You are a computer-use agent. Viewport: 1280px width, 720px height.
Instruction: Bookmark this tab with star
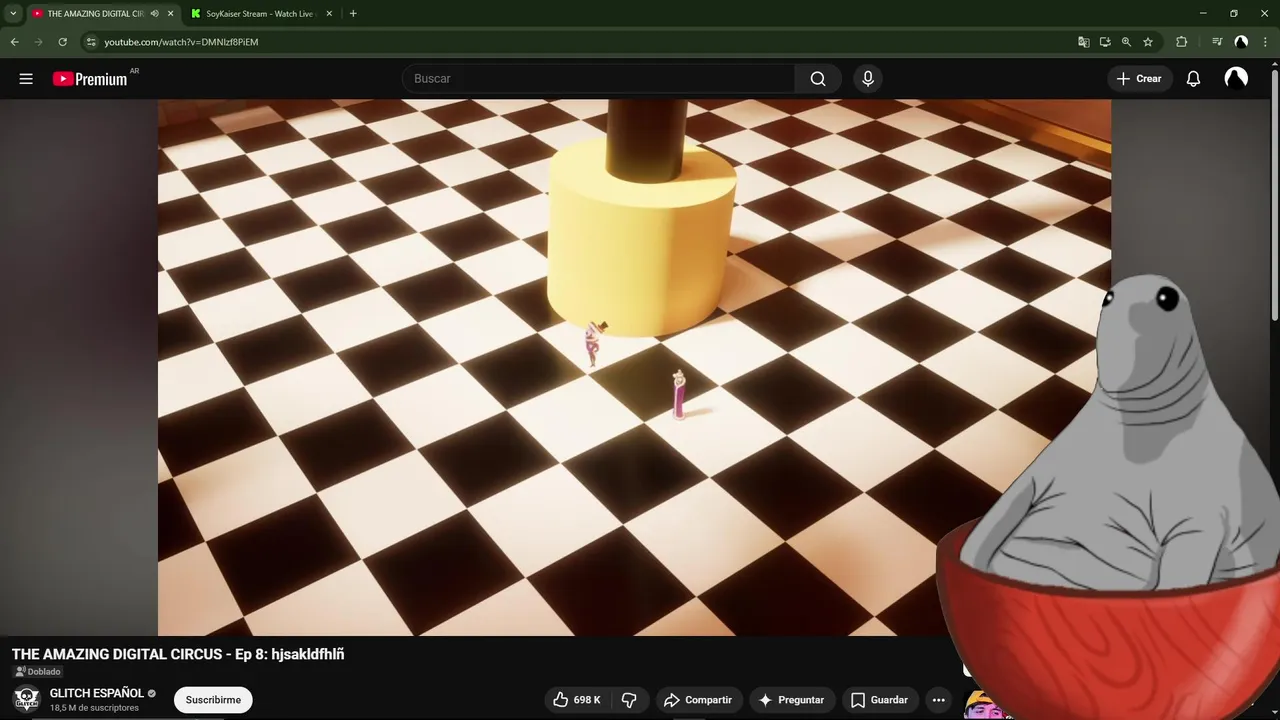pyautogui.click(x=1148, y=42)
